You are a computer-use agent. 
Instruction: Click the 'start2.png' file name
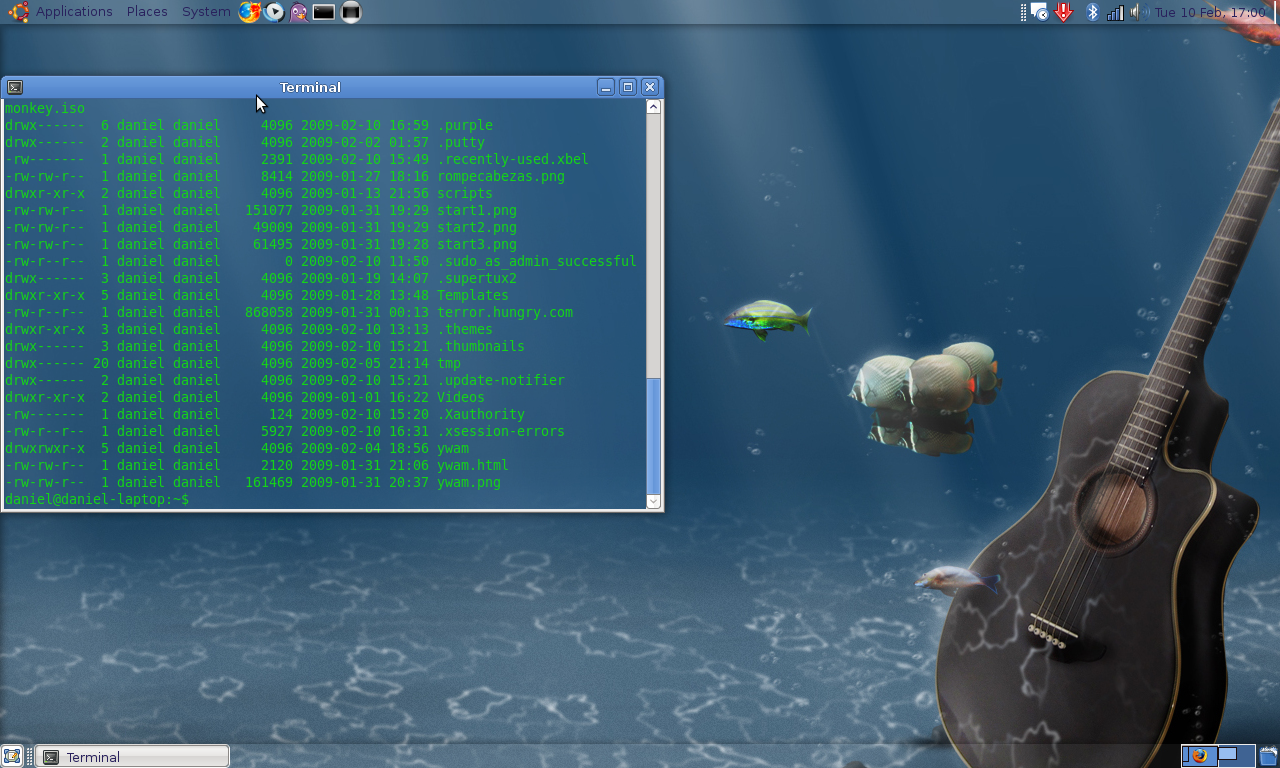(477, 227)
